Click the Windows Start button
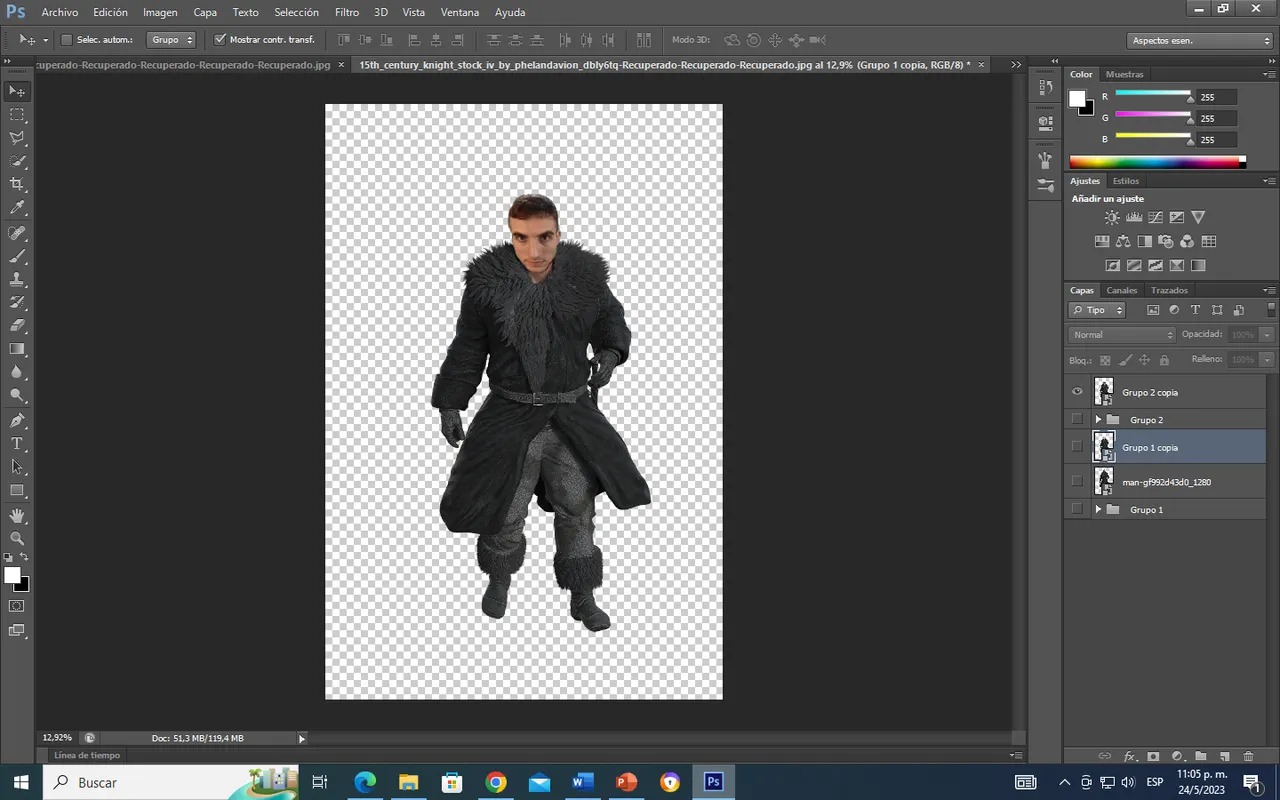This screenshot has width=1280, height=800. point(21,782)
